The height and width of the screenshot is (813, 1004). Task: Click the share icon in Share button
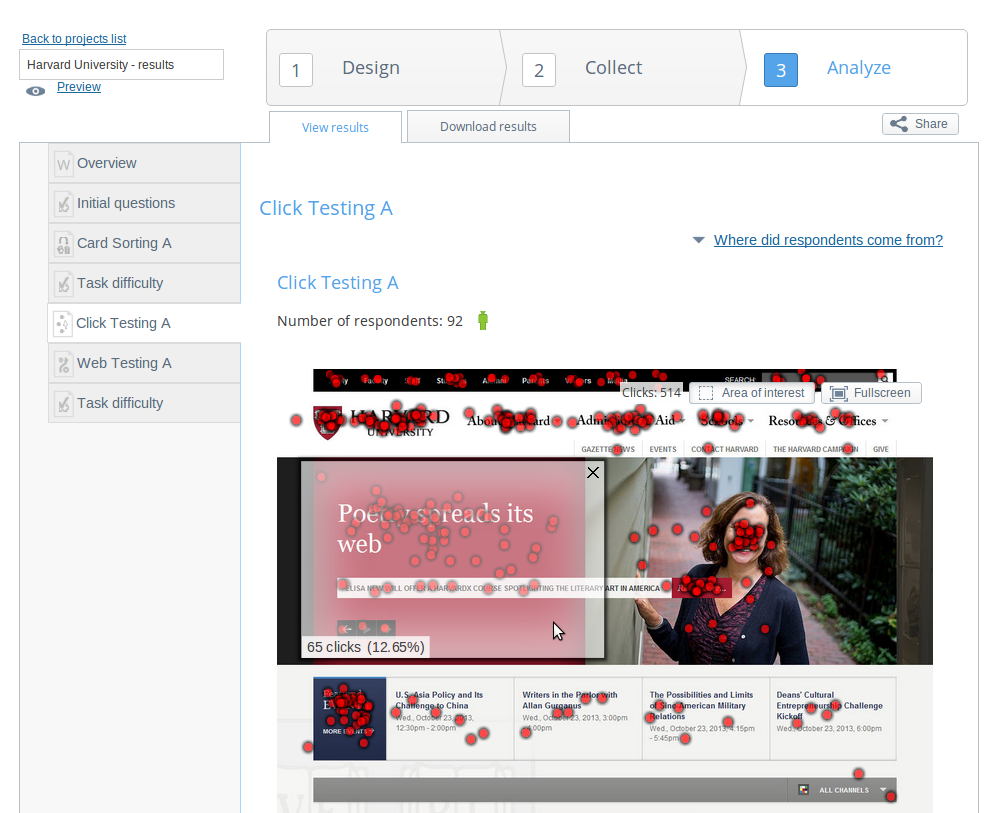coord(898,124)
